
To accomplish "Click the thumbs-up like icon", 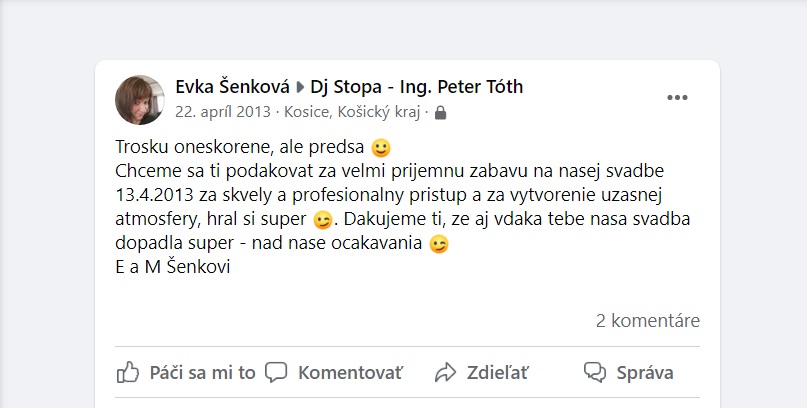I will pos(128,373).
